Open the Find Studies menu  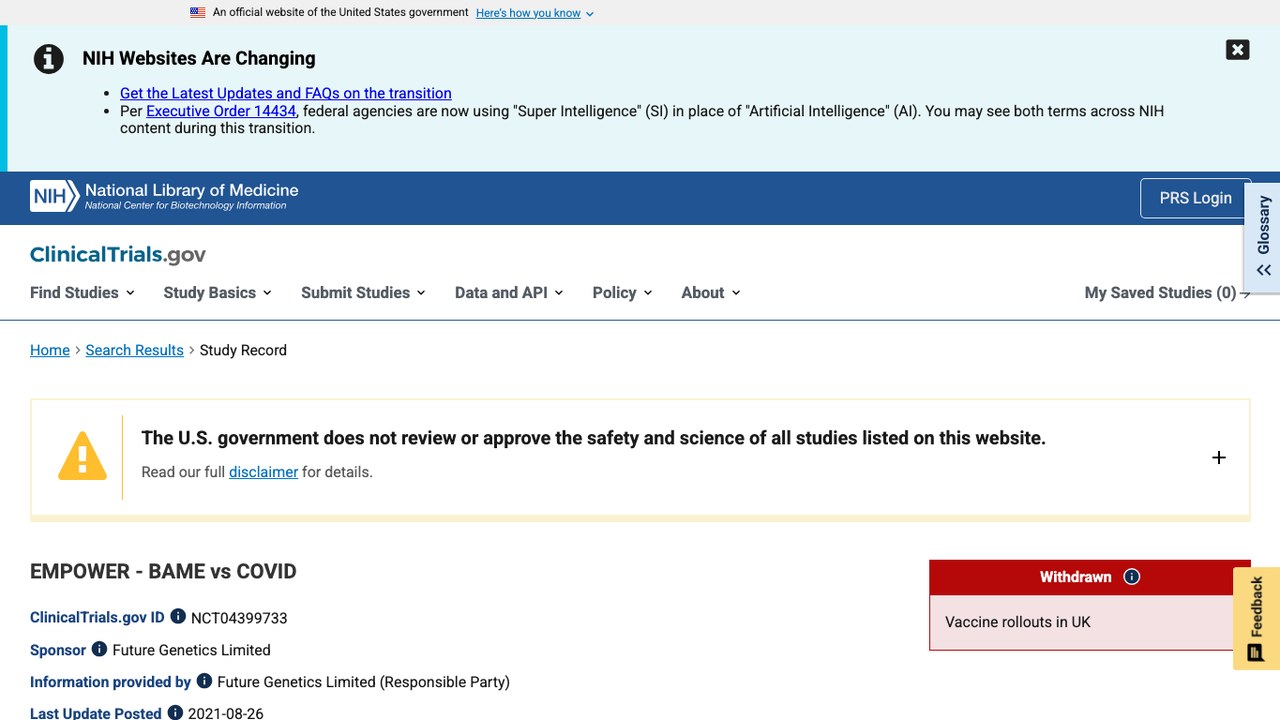point(82,293)
